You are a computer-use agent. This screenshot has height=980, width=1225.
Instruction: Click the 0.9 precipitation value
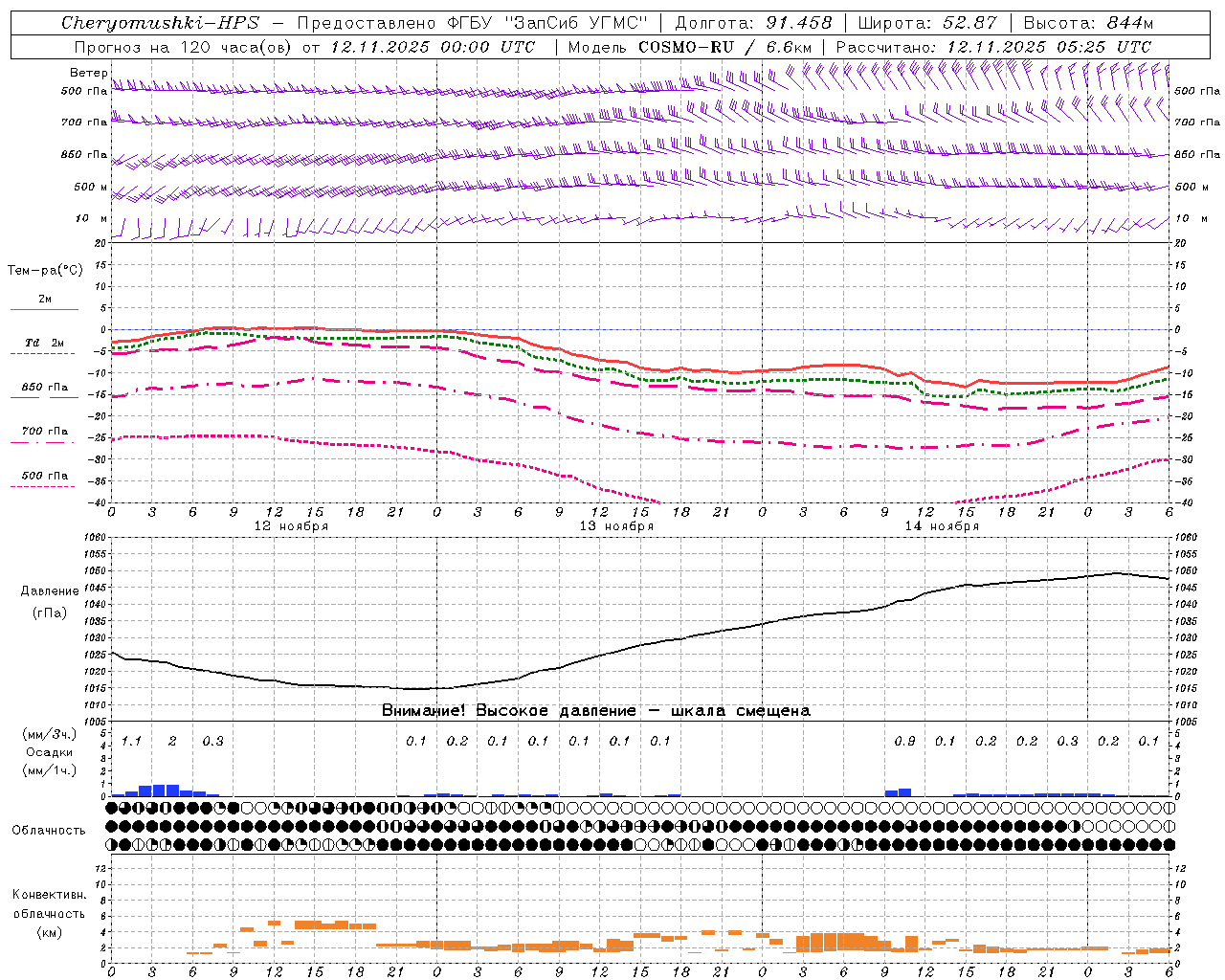pos(904,742)
